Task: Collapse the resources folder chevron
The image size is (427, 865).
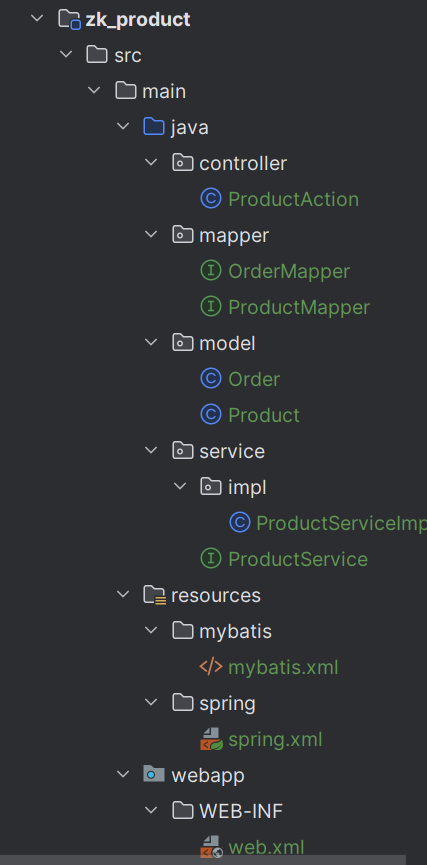Action: click(122, 595)
